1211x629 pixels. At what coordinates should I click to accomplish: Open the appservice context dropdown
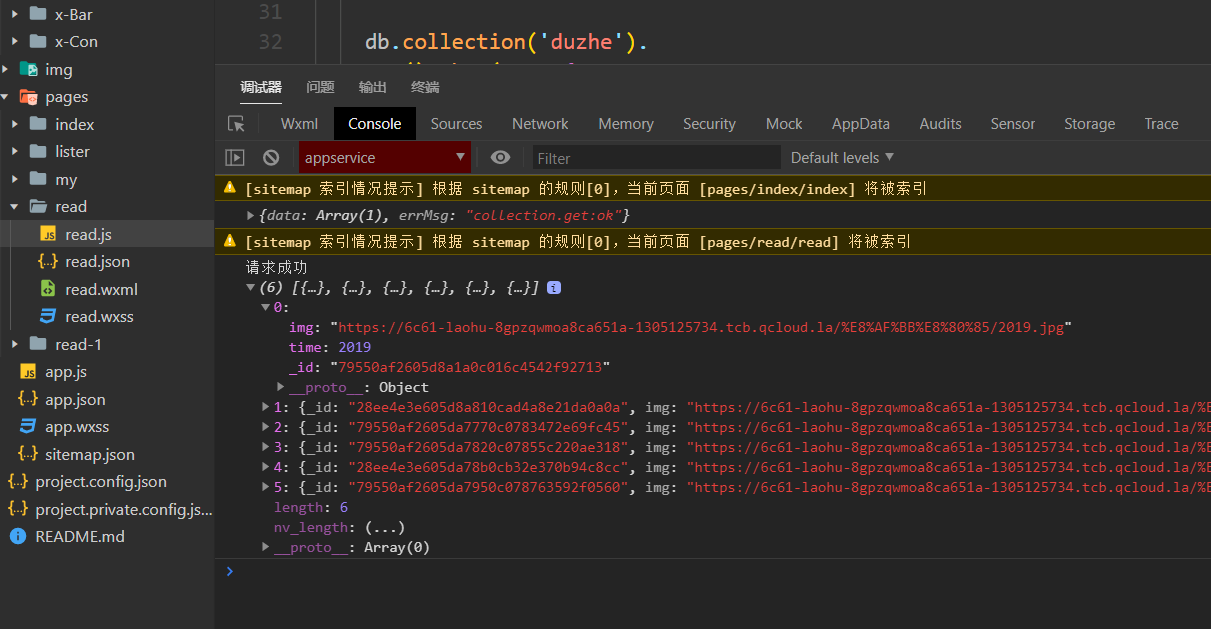coord(384,157)
